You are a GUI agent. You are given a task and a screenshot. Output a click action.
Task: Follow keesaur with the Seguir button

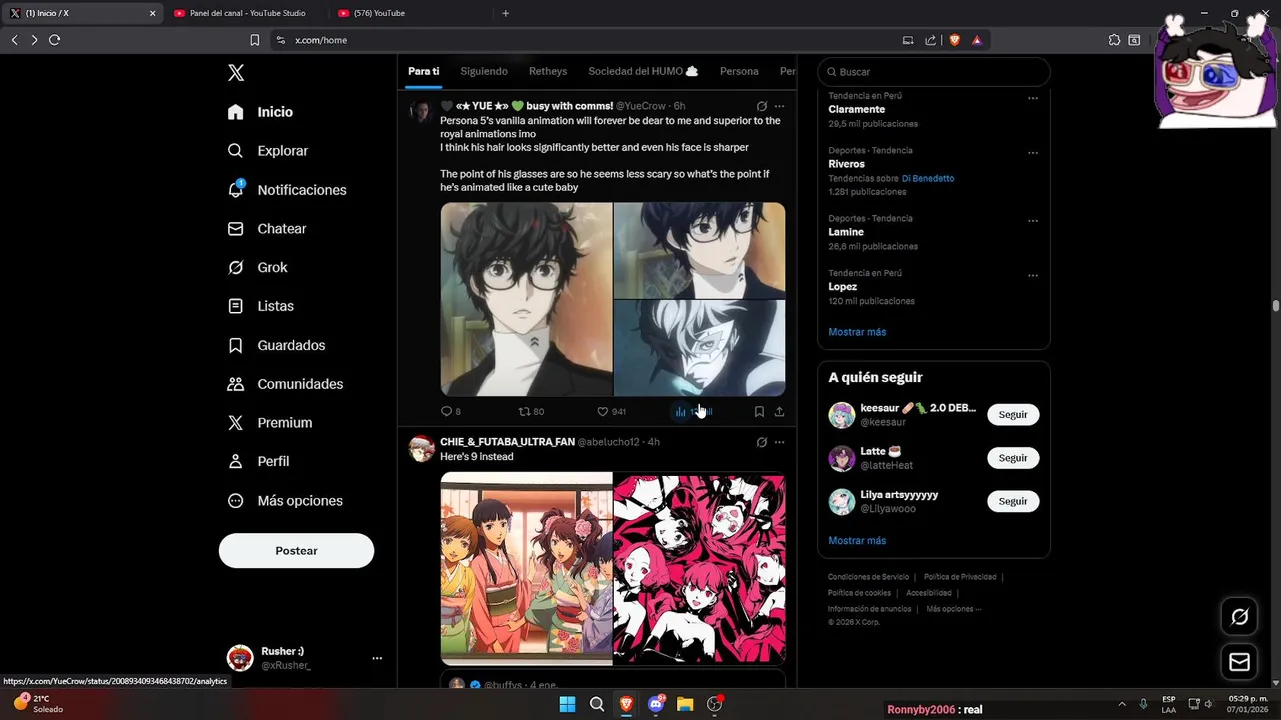tap(1013, 415)
